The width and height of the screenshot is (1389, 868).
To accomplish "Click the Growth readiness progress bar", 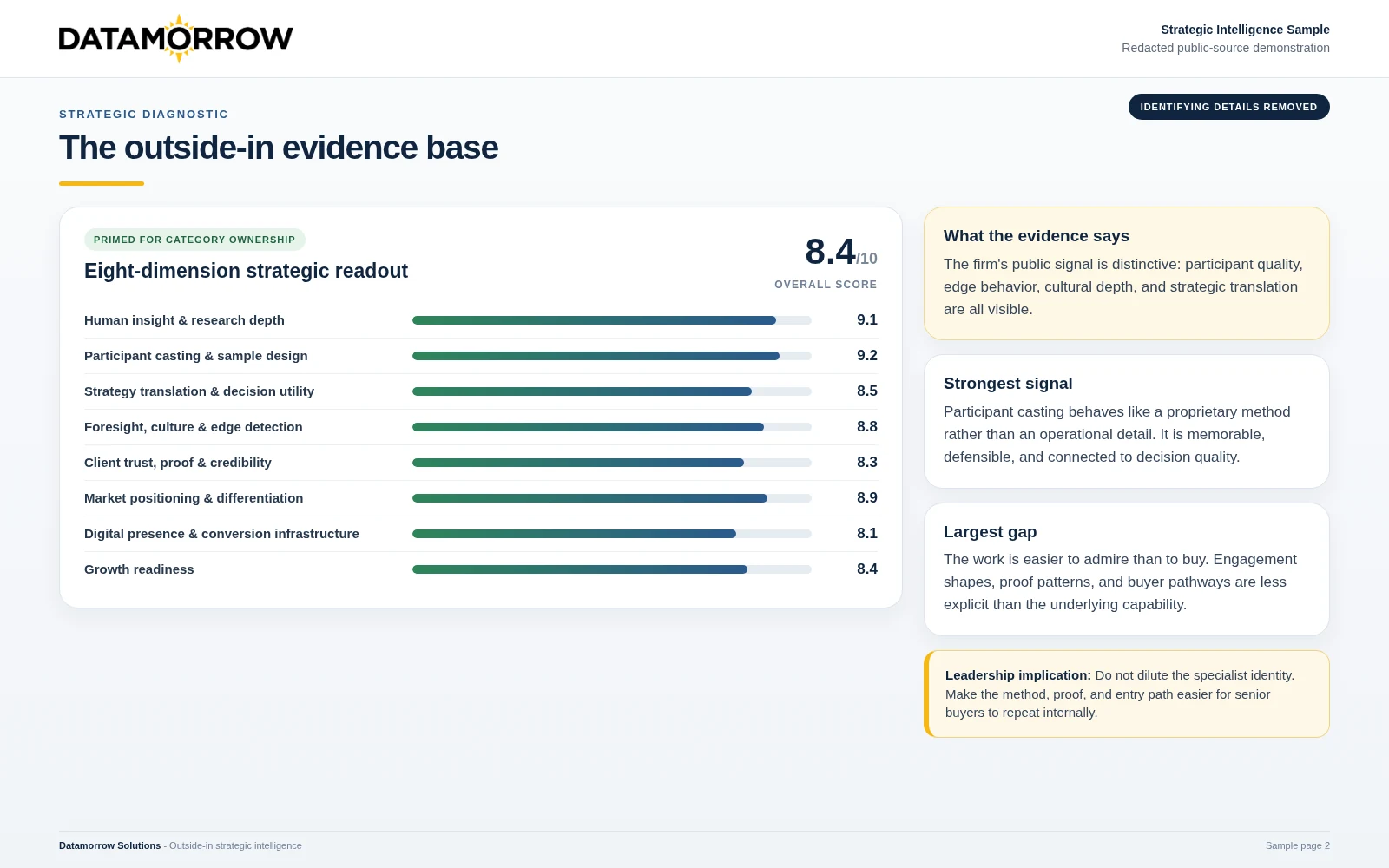I will 611,569.
